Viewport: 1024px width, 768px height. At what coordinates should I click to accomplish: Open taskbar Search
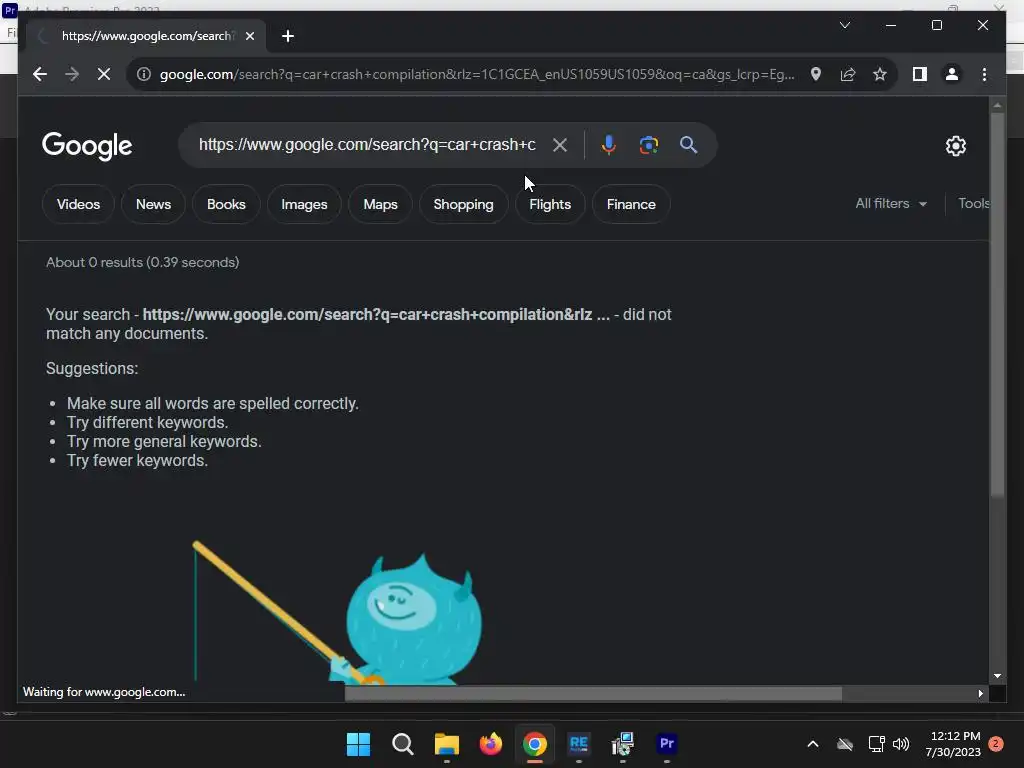point(402,744)
